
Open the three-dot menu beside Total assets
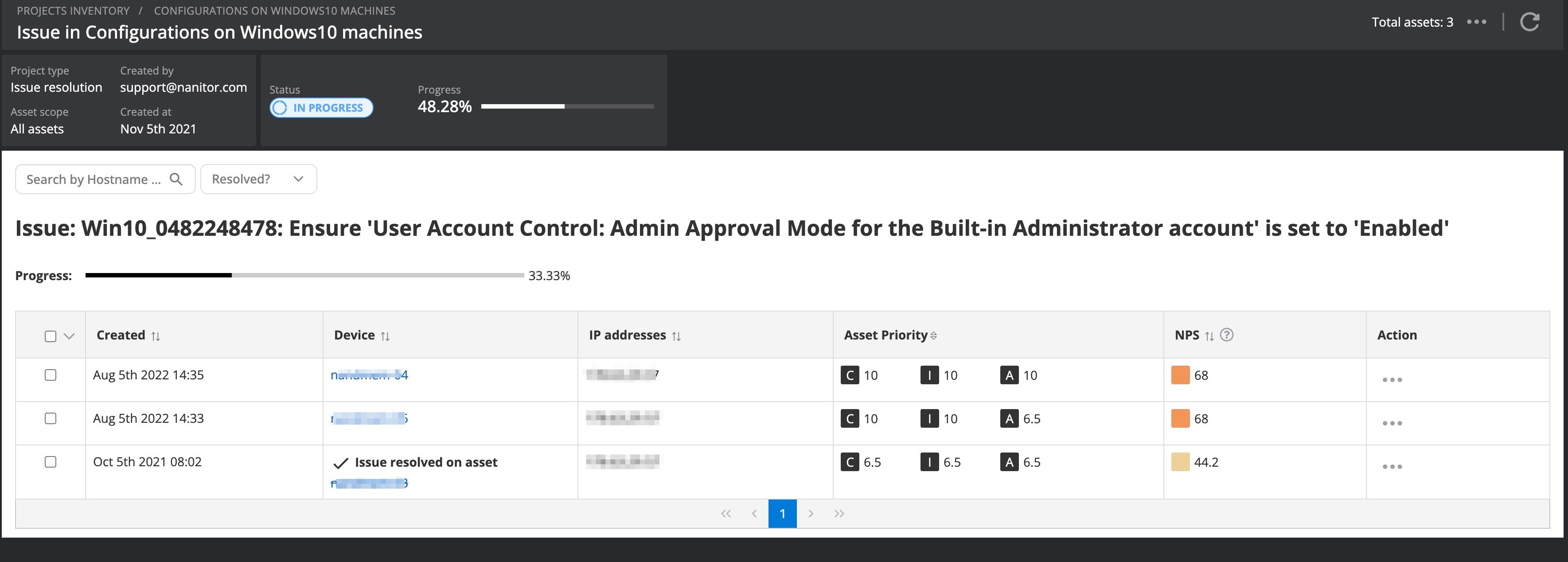pyautogui.click(x=1477, y=23)
